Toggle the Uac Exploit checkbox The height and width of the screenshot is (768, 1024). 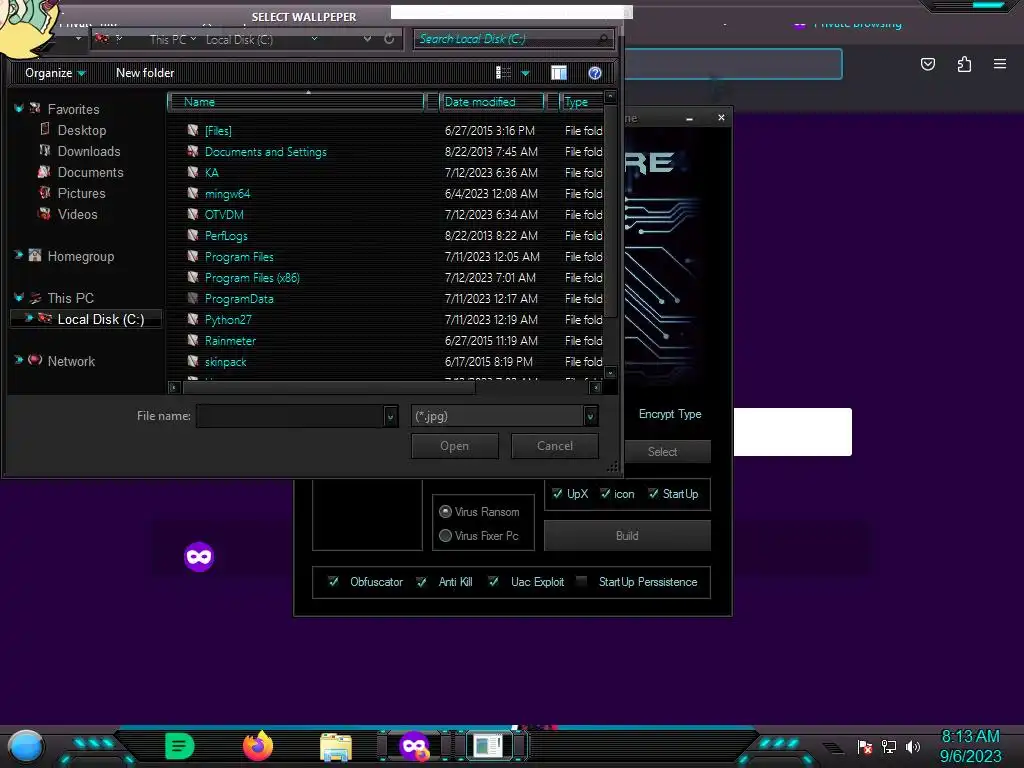pyautogui.click(x=494, y=581)
